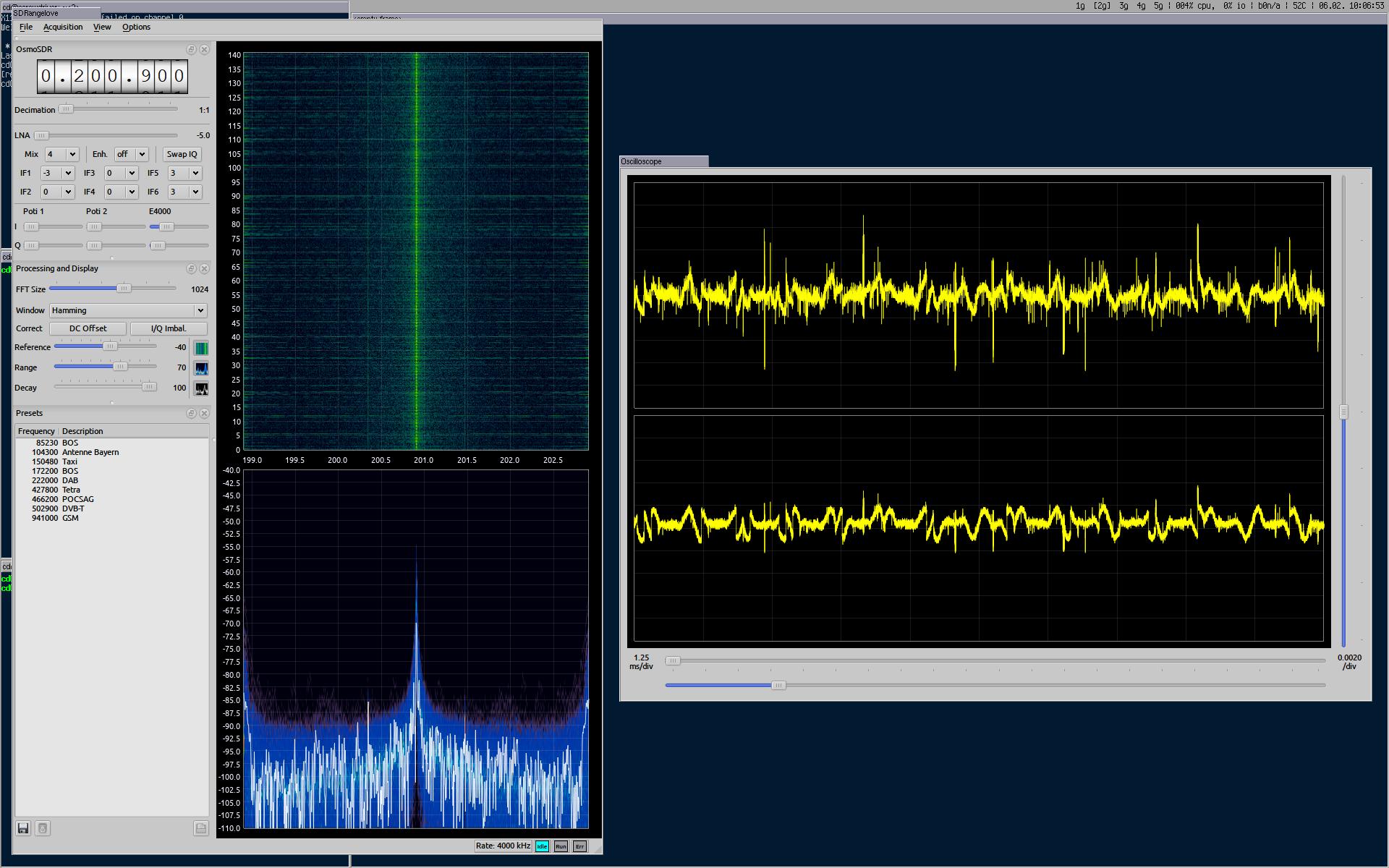Close the OsmoSDR panel

(x=204, y=49)
